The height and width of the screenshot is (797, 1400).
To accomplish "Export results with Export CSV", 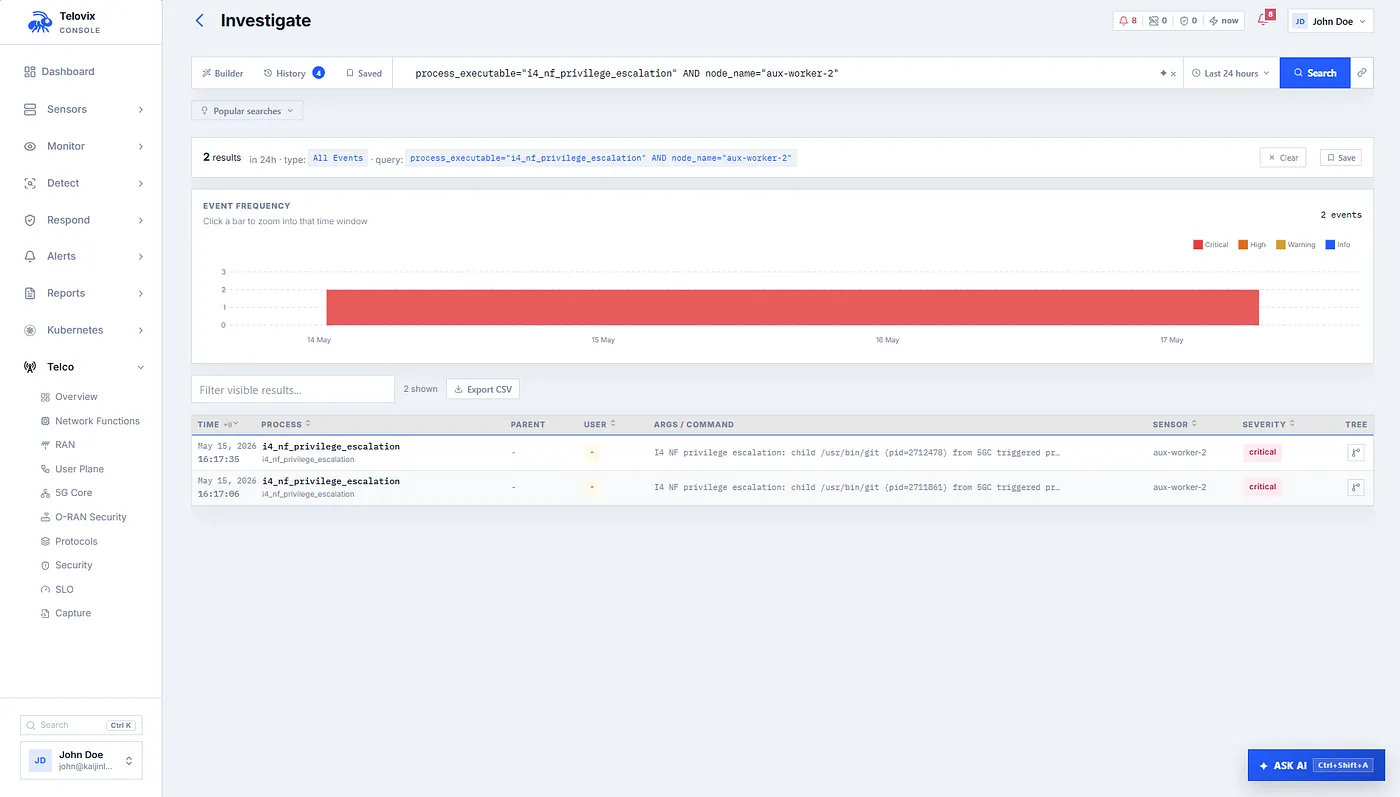I will pyautogui.click(x=483, y=389).
